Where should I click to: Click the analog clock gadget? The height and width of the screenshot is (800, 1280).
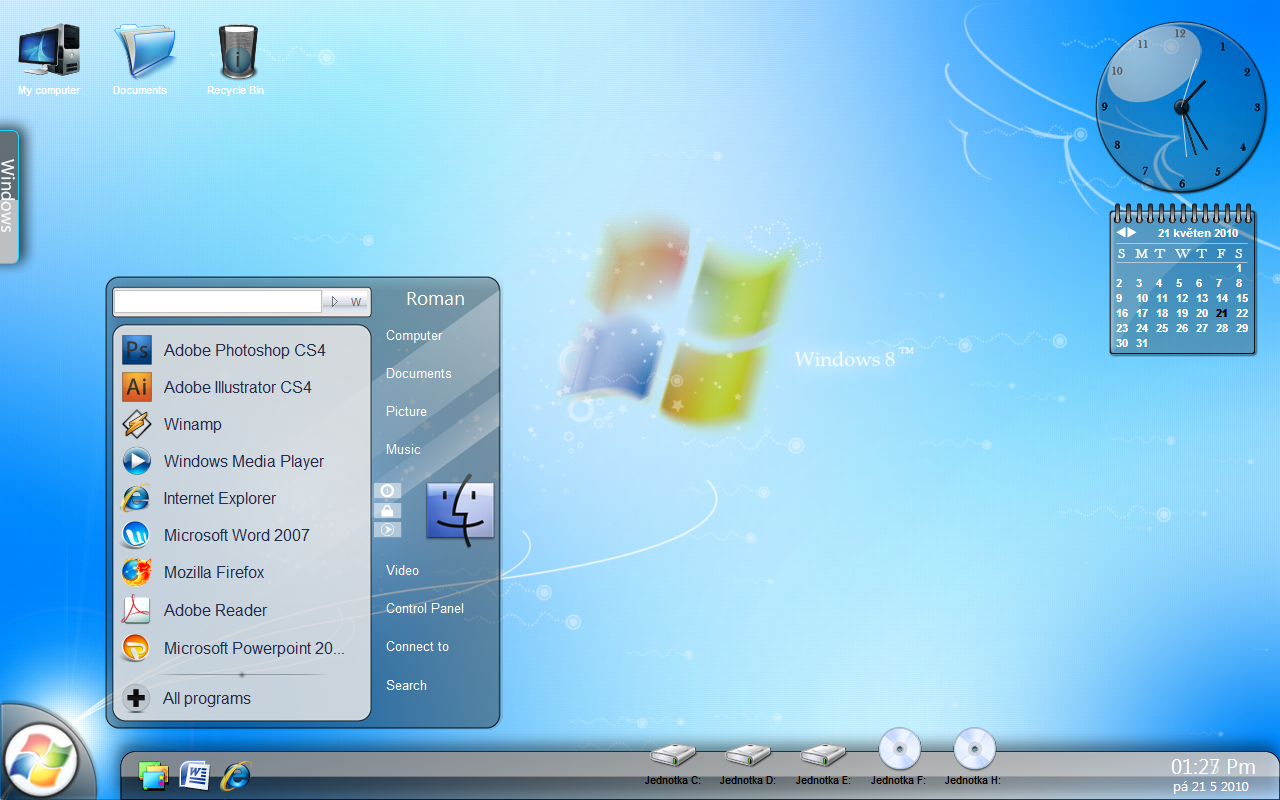(1181, 107)
